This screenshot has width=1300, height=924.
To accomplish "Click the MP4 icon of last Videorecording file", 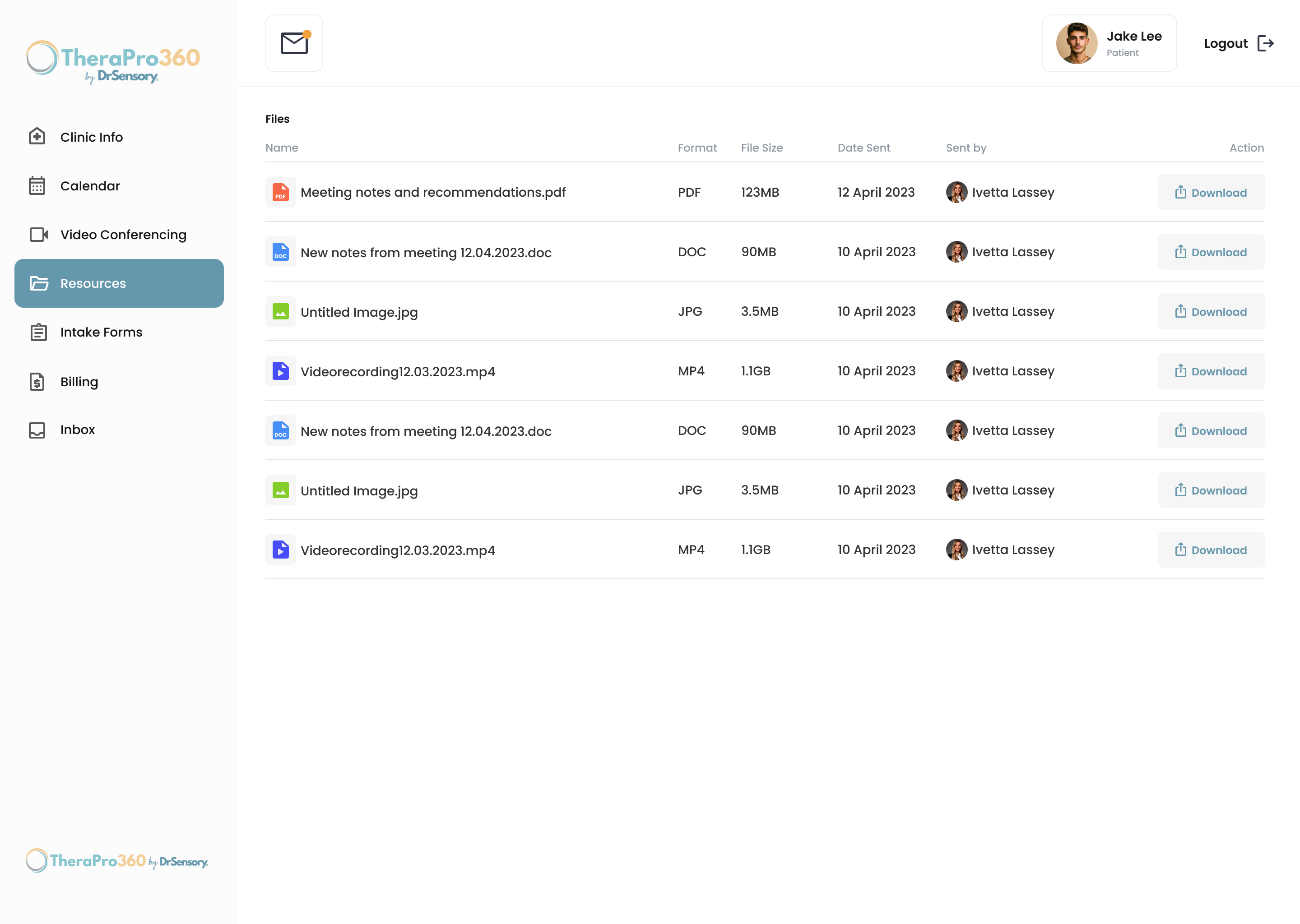I will click(281, 550).
